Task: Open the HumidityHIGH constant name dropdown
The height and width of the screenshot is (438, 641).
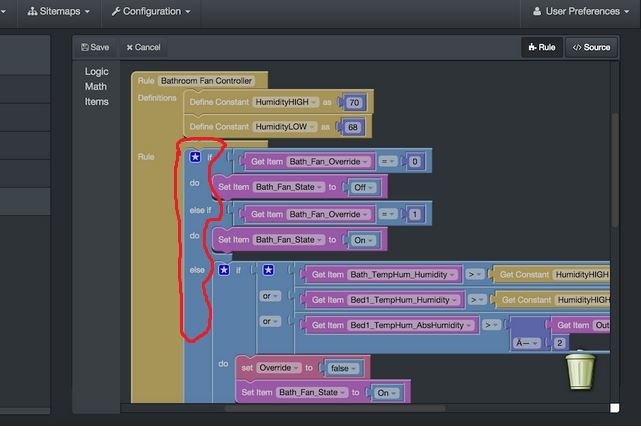Action: pos(285,102)
